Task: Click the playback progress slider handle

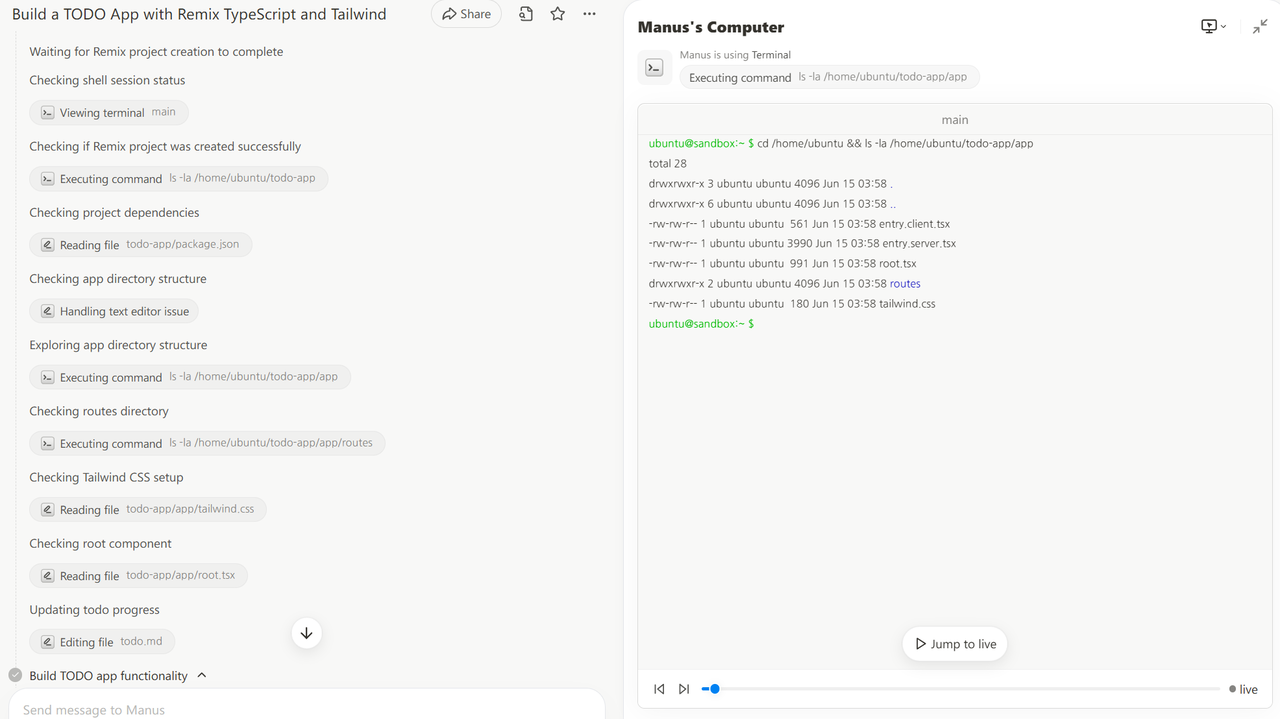Action: pyautogui.click(x=714, y=689)
